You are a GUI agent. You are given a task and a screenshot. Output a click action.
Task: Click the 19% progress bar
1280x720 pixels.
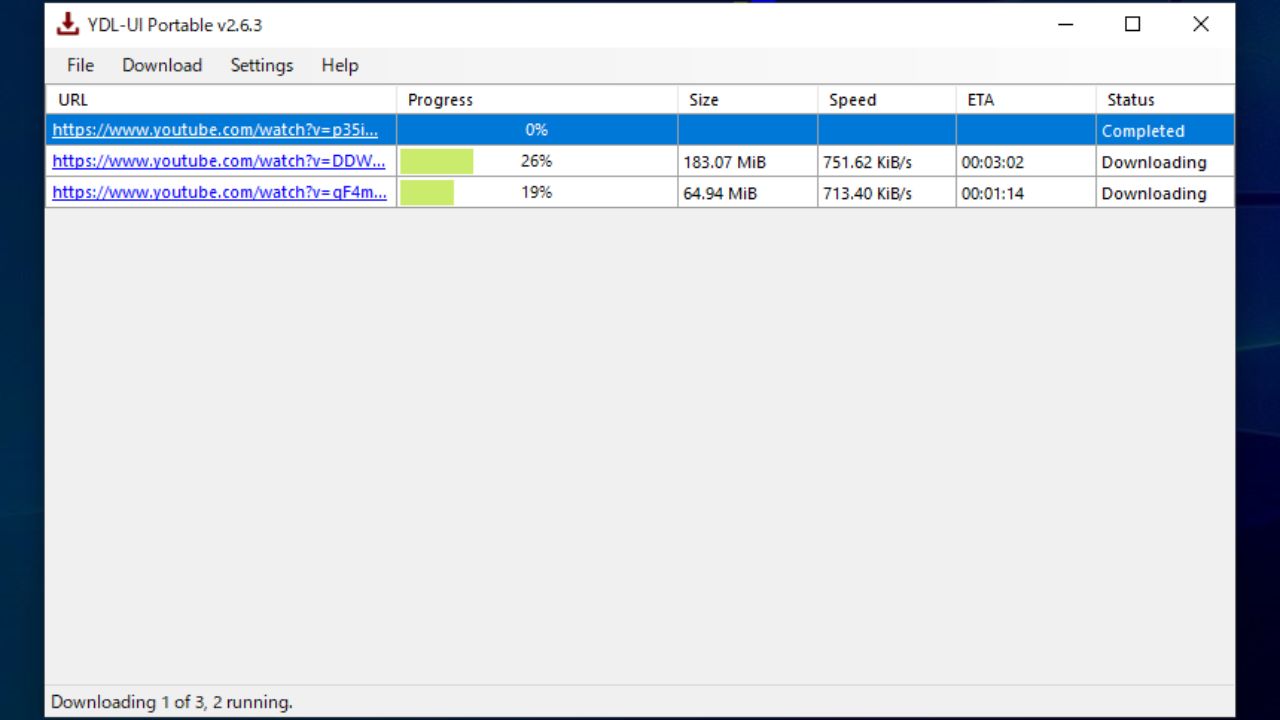click(537, 192)
